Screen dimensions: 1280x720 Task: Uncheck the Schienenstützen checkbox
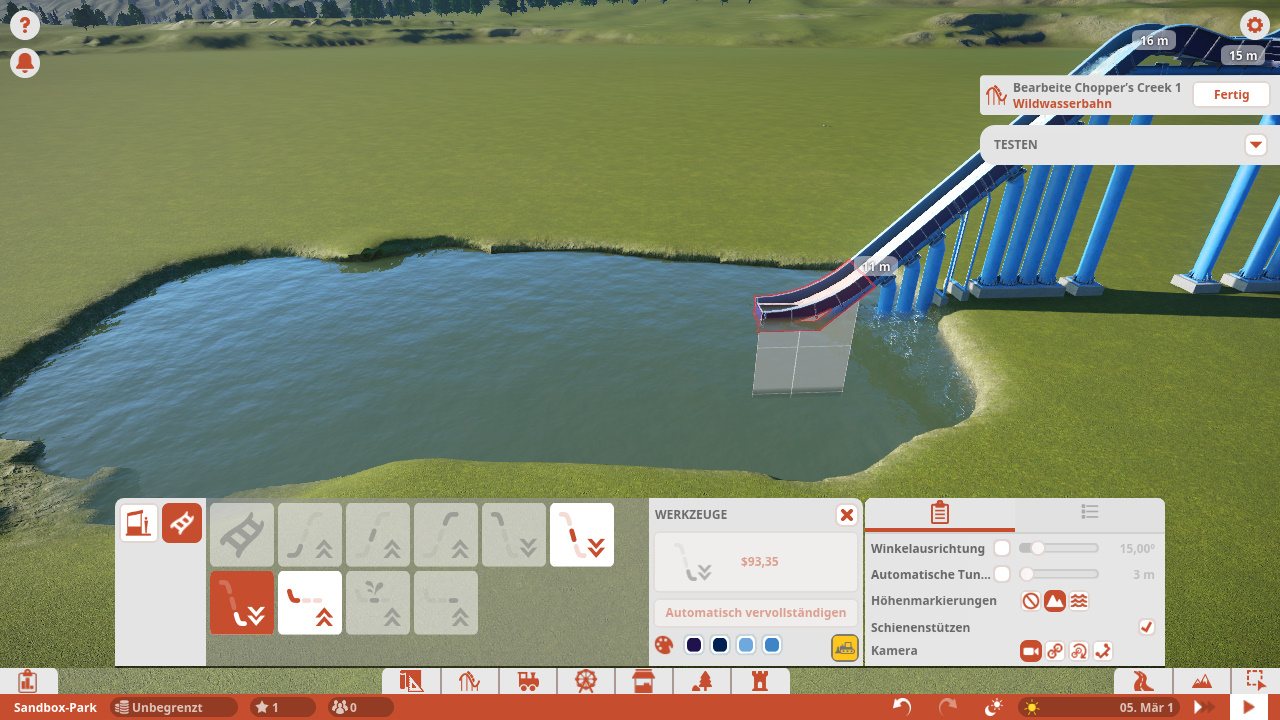1147,627
